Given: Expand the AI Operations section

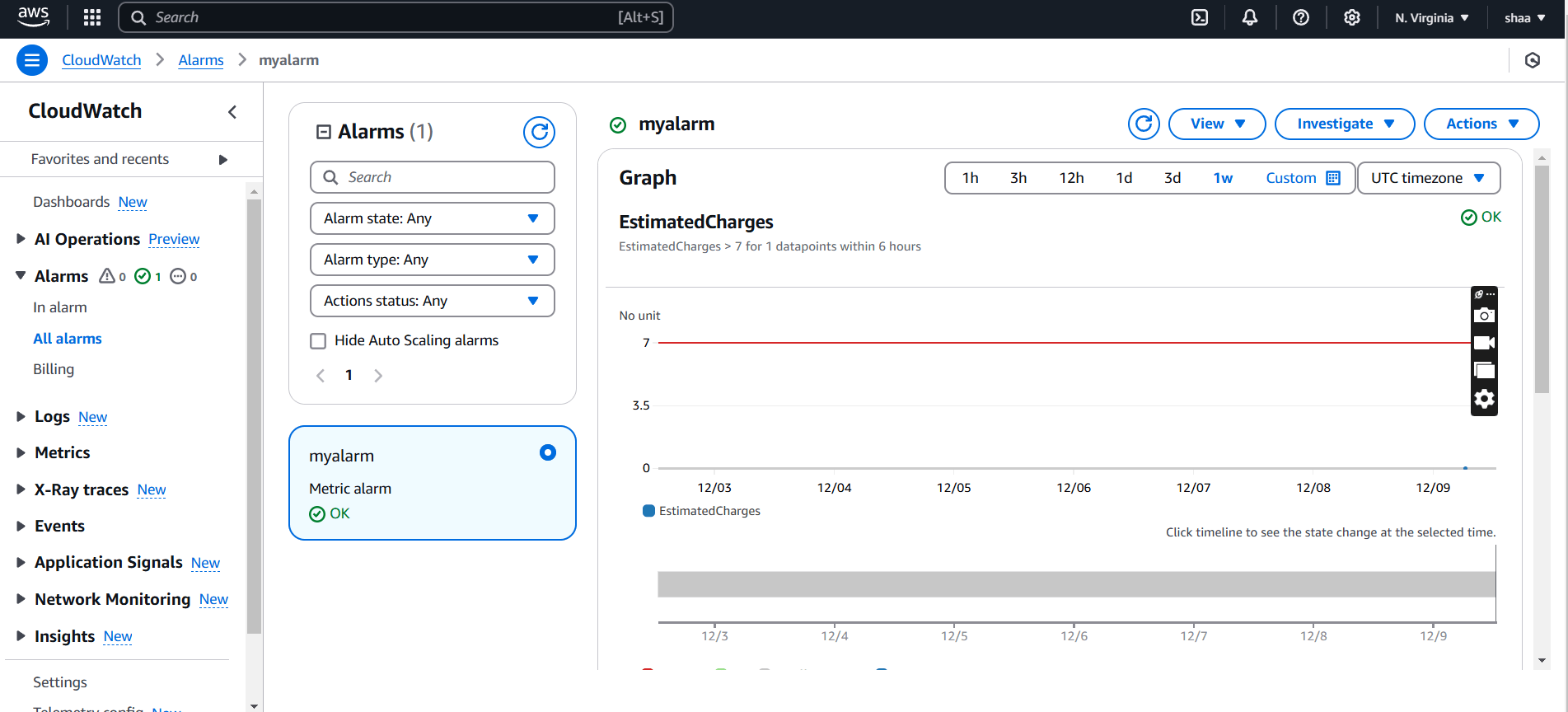Looking at the screenshot, I should tap(21, 239).
